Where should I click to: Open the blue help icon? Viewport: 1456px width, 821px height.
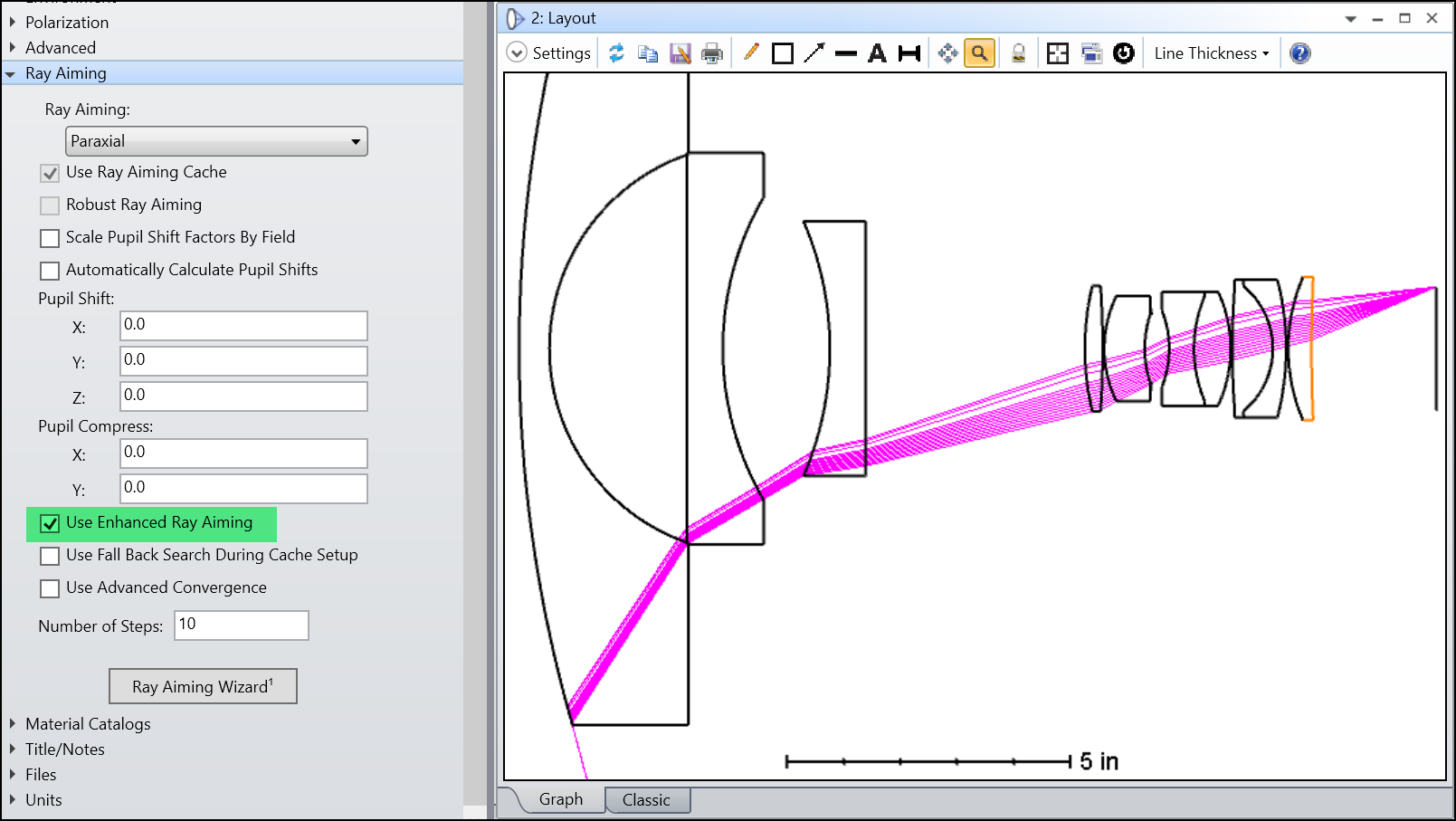point(1299,53)
